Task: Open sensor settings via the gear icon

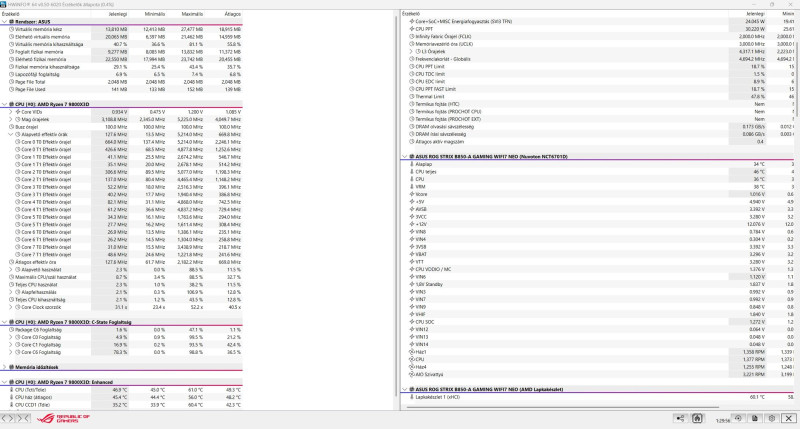Action: (771, 419)
